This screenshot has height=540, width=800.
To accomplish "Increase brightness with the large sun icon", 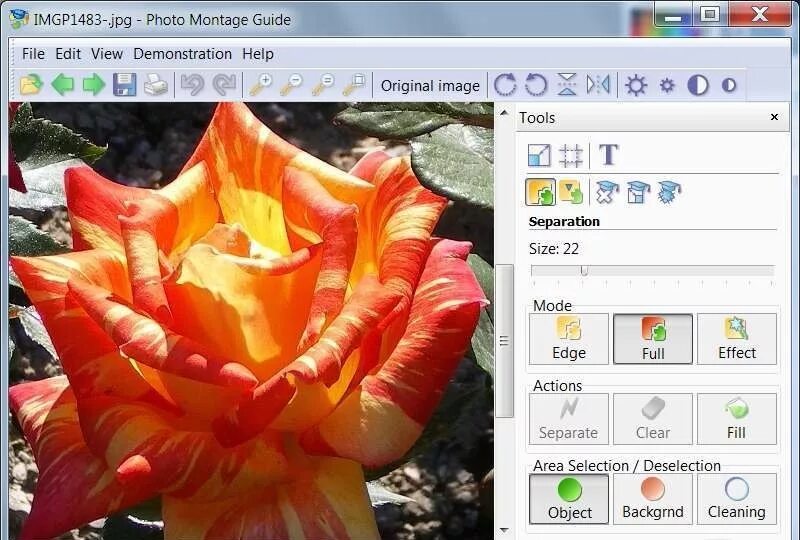I will (636, 85).
